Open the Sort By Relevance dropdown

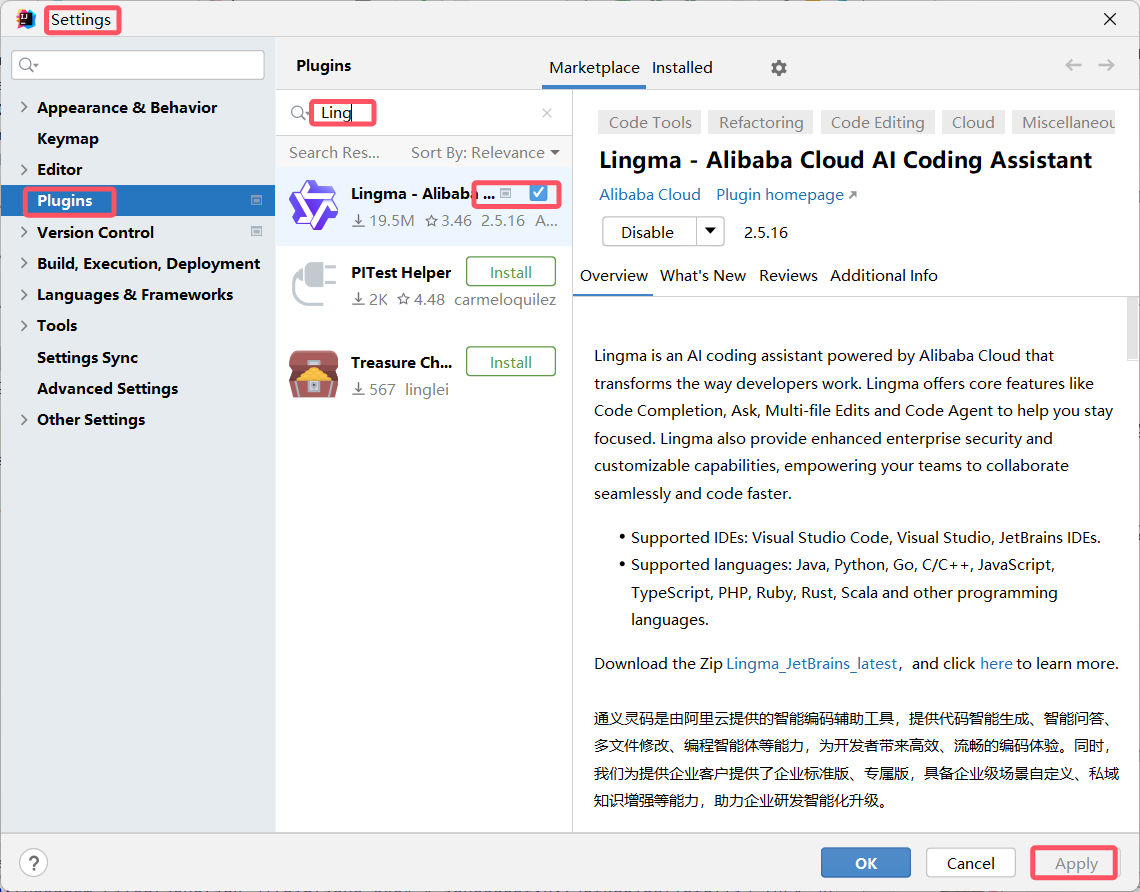(x=485, y=153)
